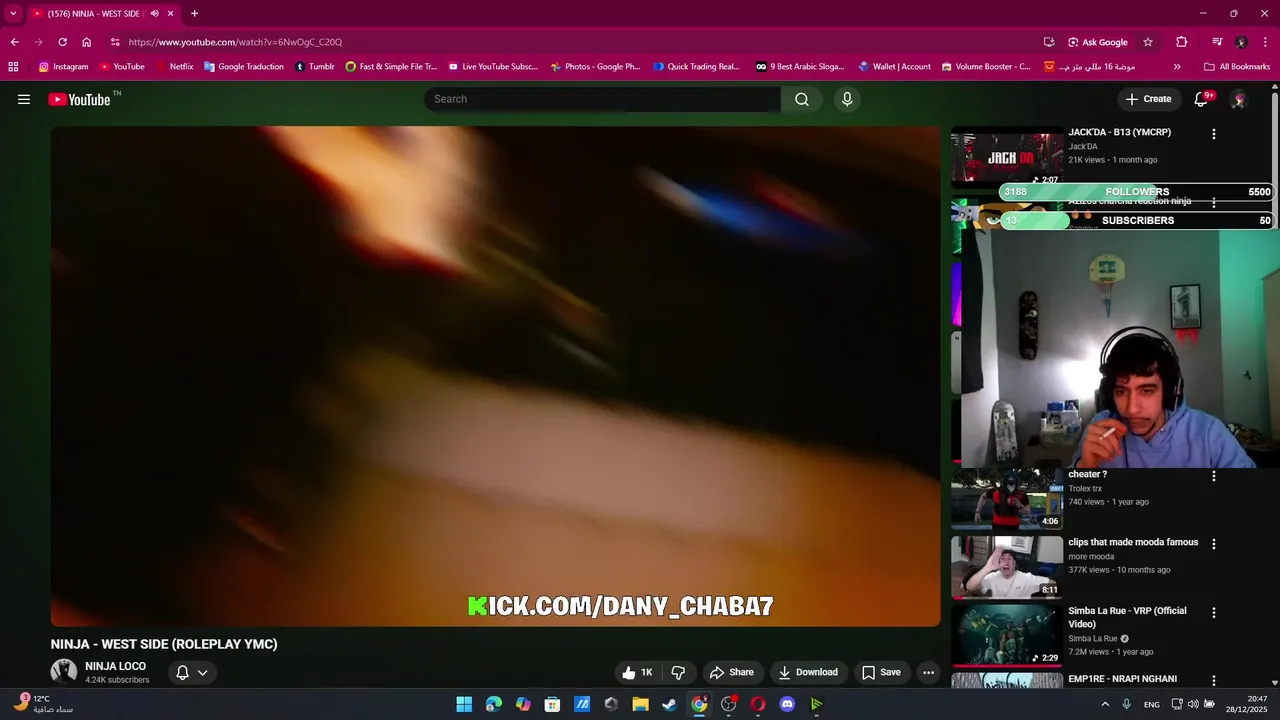Mute the tab via speaker icon

click(x=154, y=14)
